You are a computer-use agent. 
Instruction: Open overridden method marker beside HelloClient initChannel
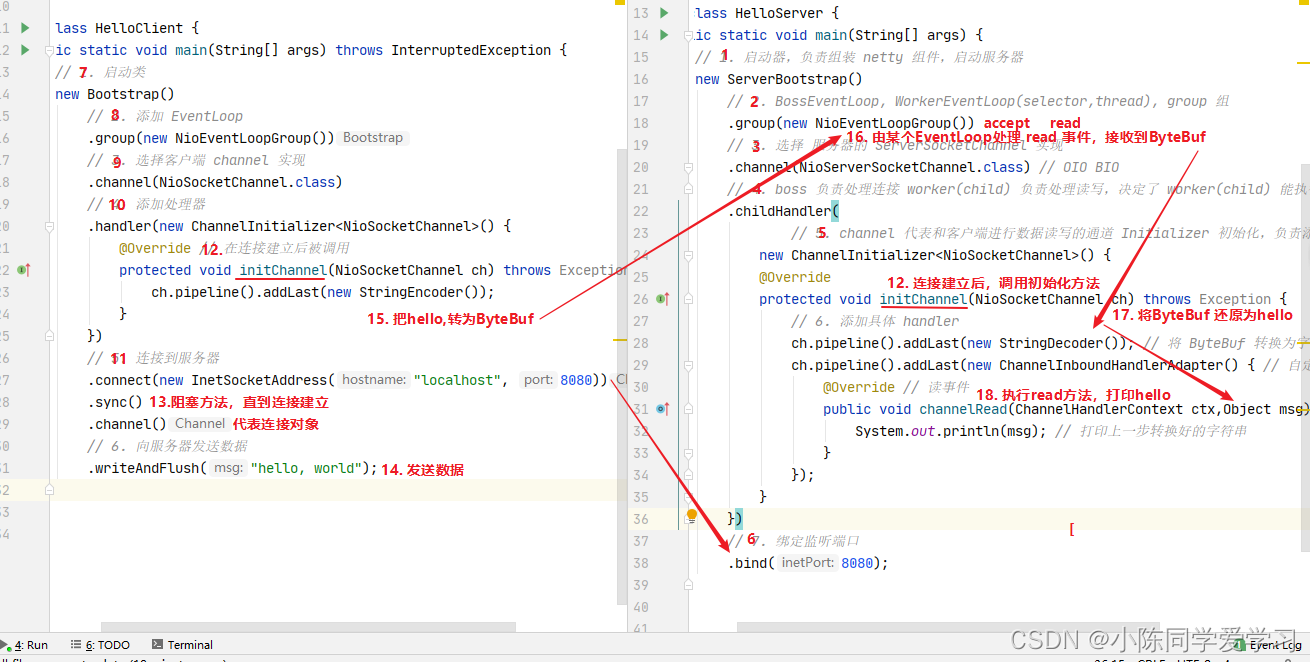pyautogui.click(x=24, y=270)
